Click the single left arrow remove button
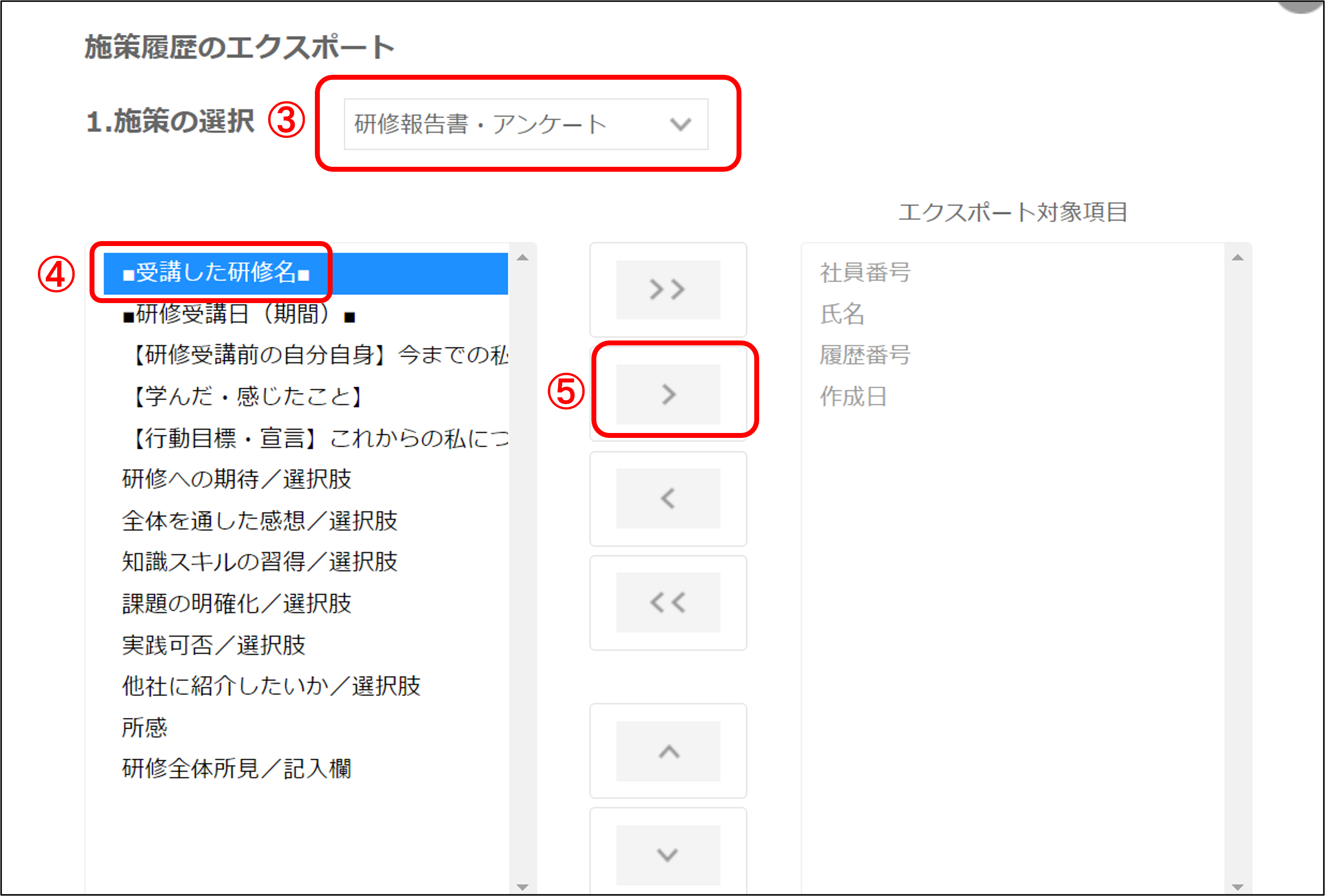 pos(668,498)
